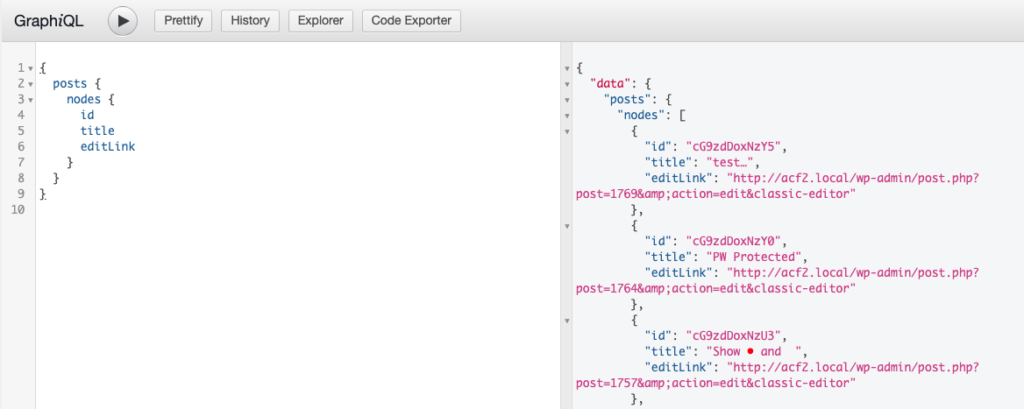Collapse the nodes block at line 3

tap(30, 99)
